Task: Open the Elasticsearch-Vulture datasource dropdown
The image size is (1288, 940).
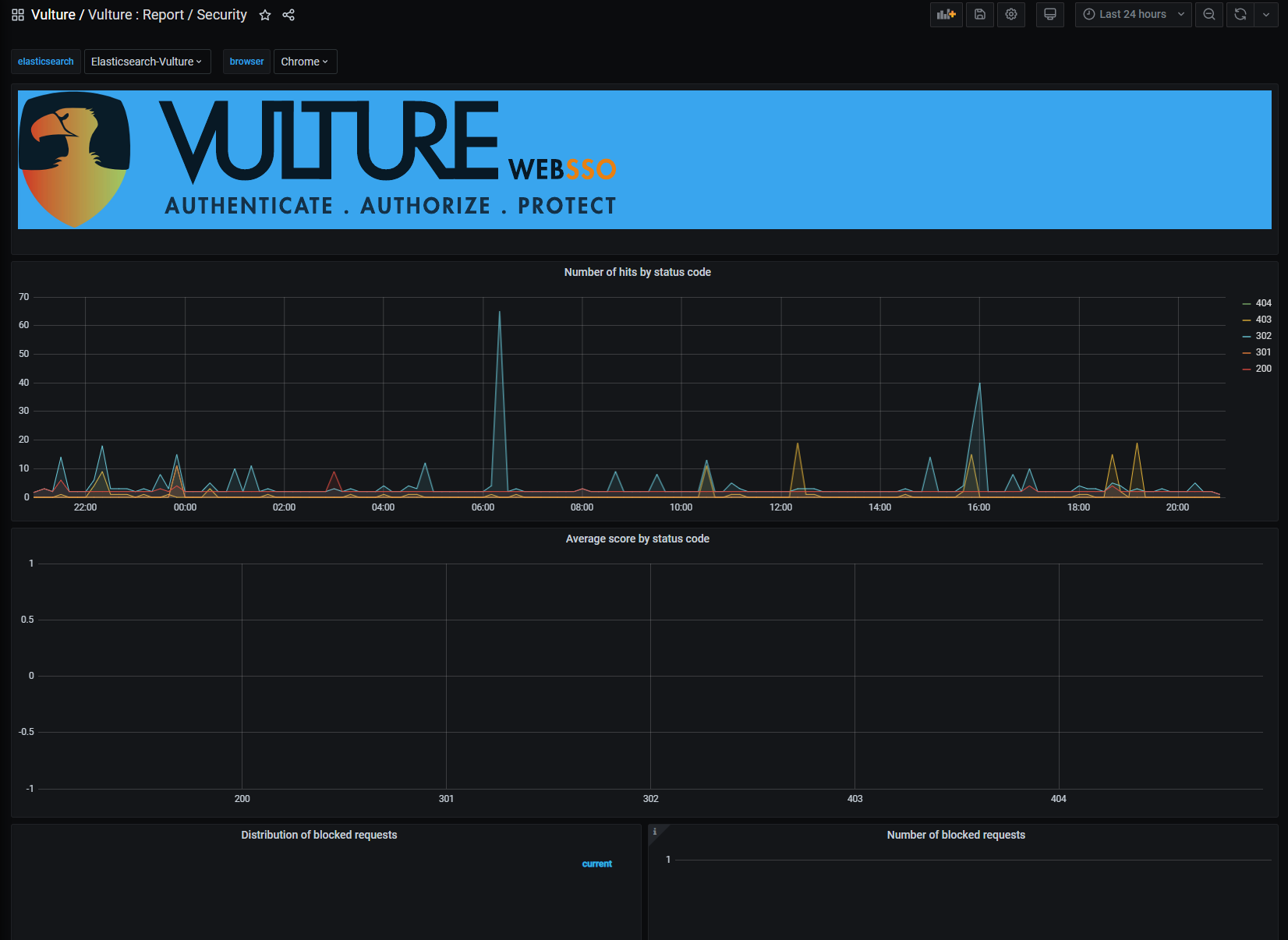Action: 147,62
